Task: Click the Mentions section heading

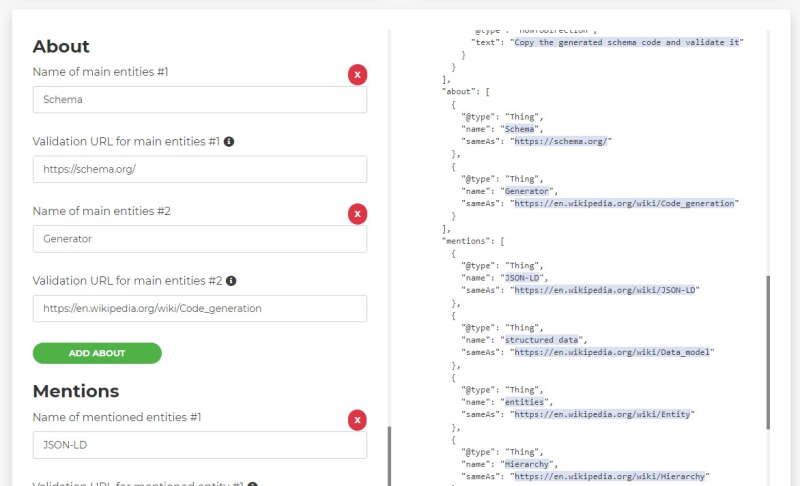Action: point(76,391)
